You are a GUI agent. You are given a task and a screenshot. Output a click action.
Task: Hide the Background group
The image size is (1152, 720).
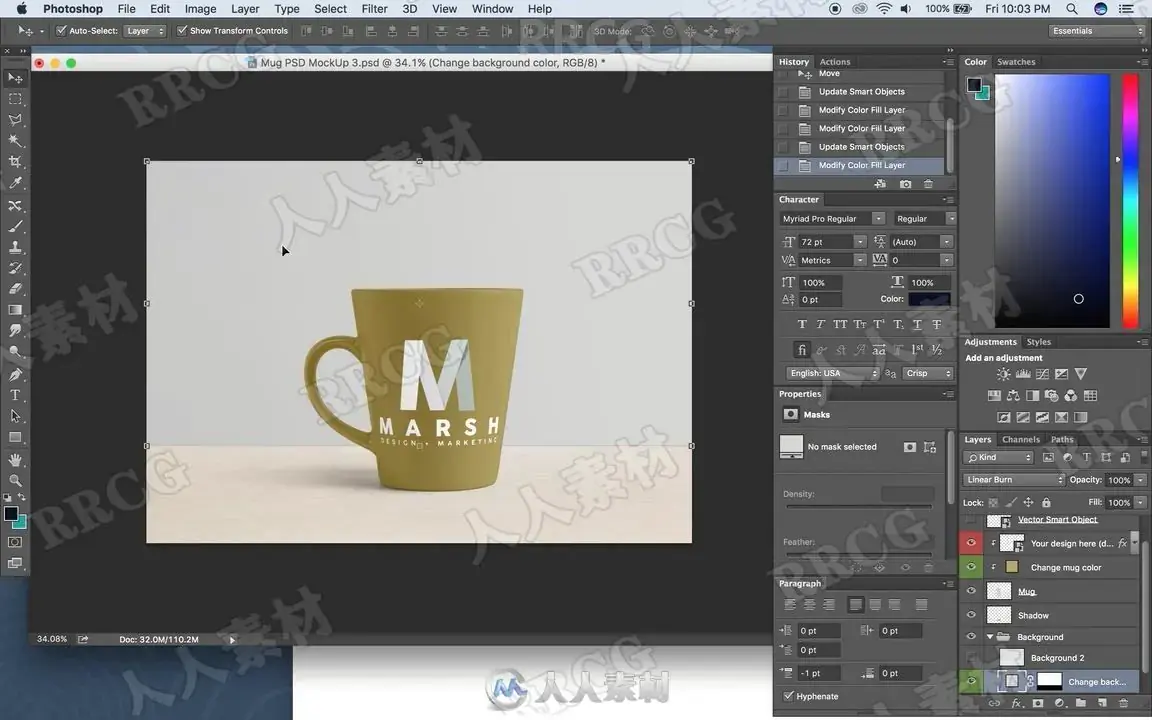971,636
